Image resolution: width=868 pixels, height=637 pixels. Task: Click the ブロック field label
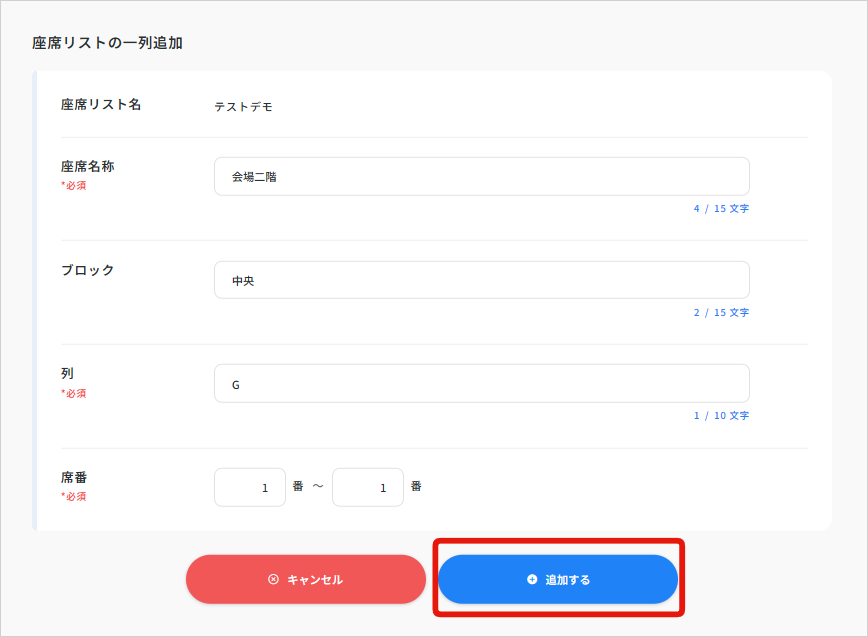pyautogui.click(x=88, y=270)
